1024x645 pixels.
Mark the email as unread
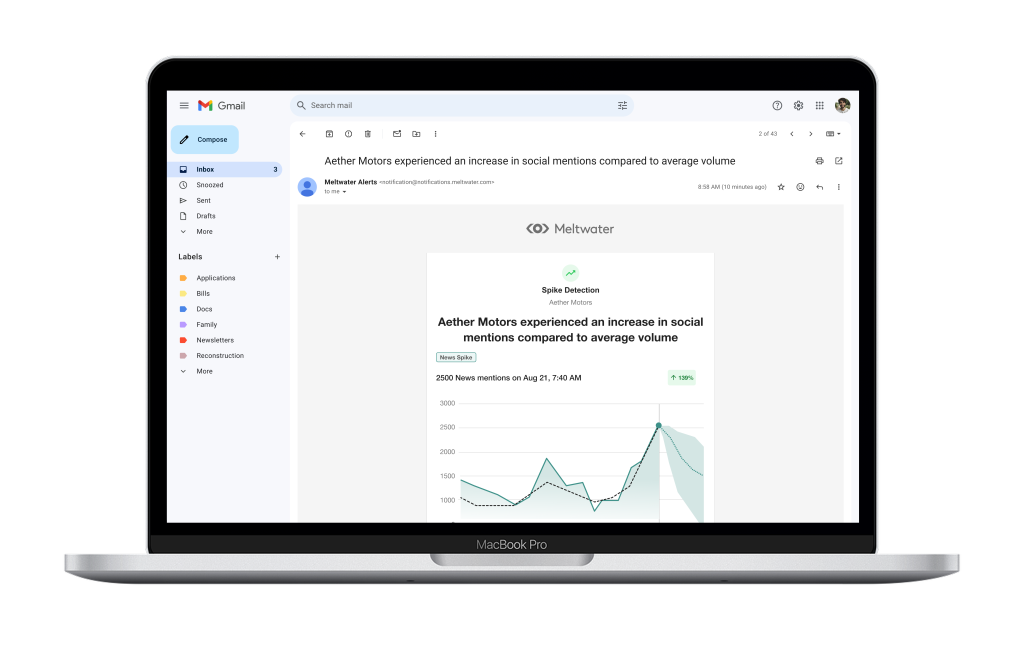click(397, 134)
